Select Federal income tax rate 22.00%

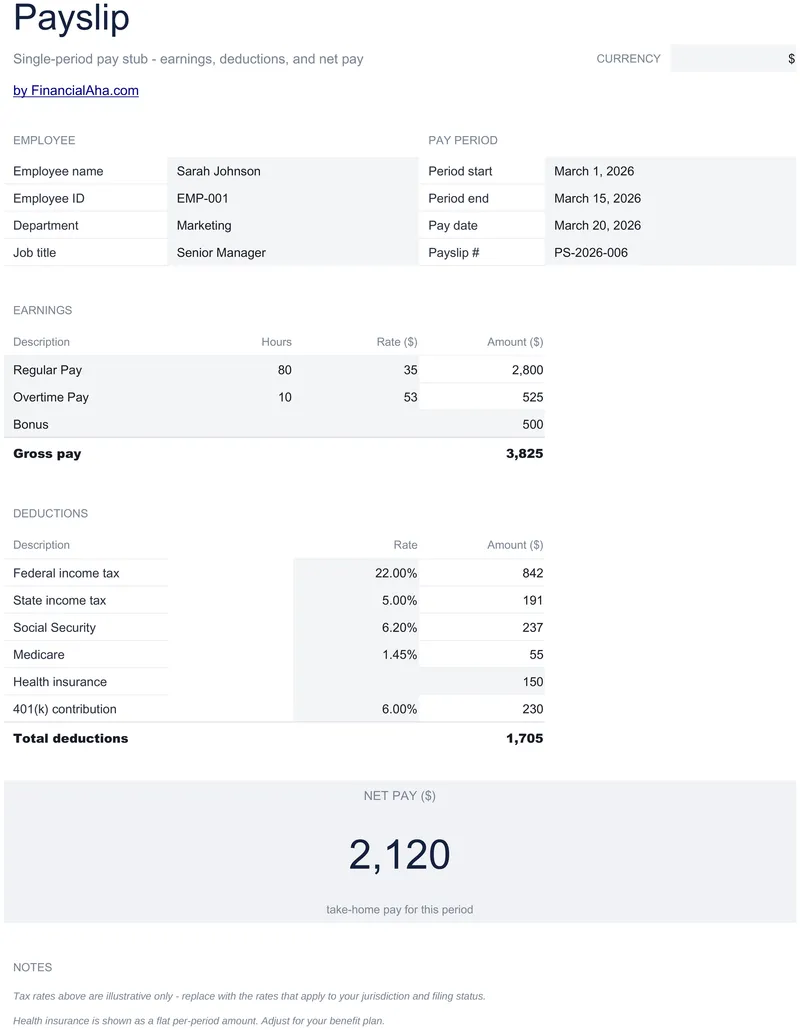pyautogui.click(x=356, y=573)
